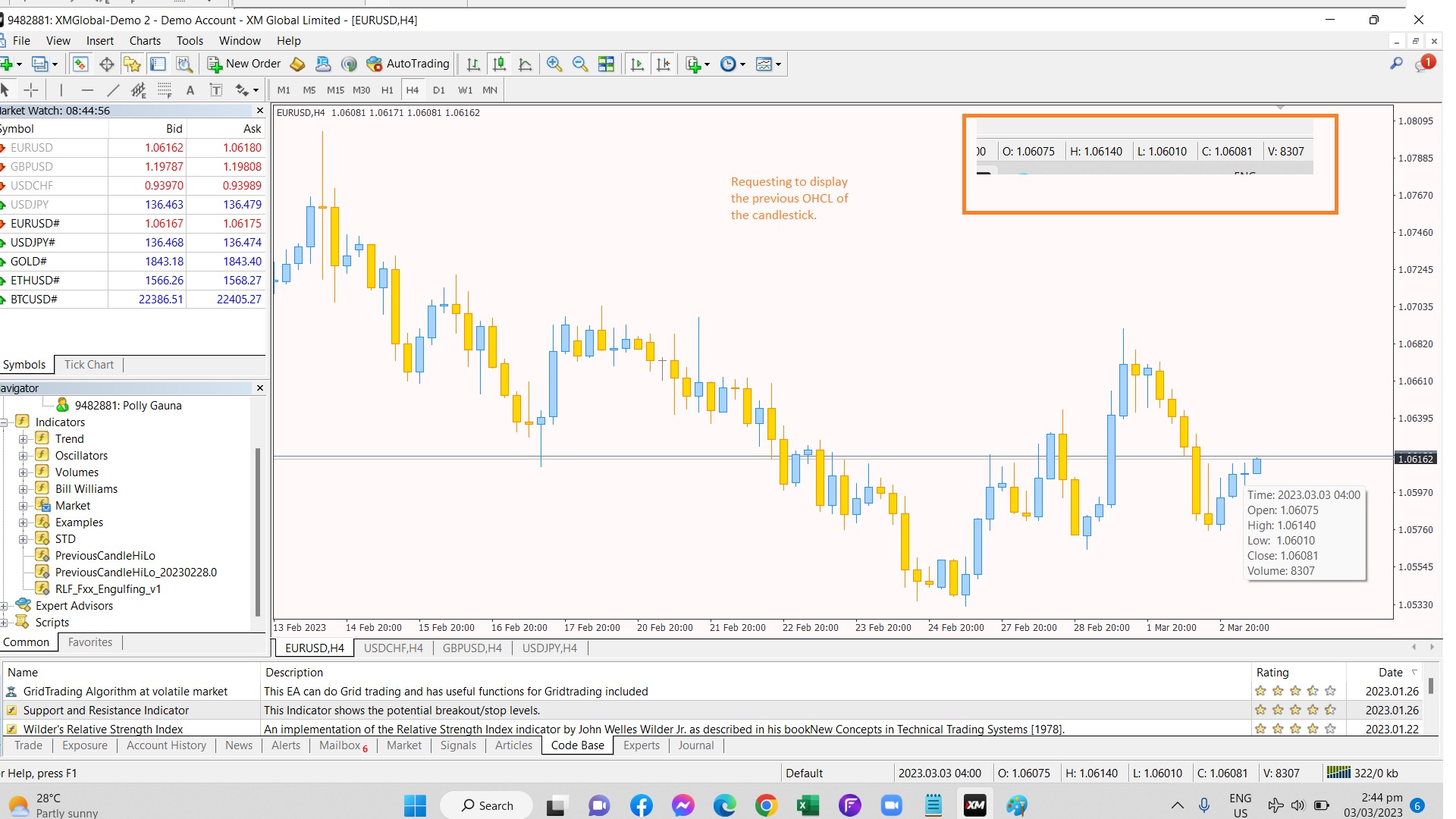Expand the Oscillators indicator folder
Screen dimensions: 1456x819
pos(24,456)
